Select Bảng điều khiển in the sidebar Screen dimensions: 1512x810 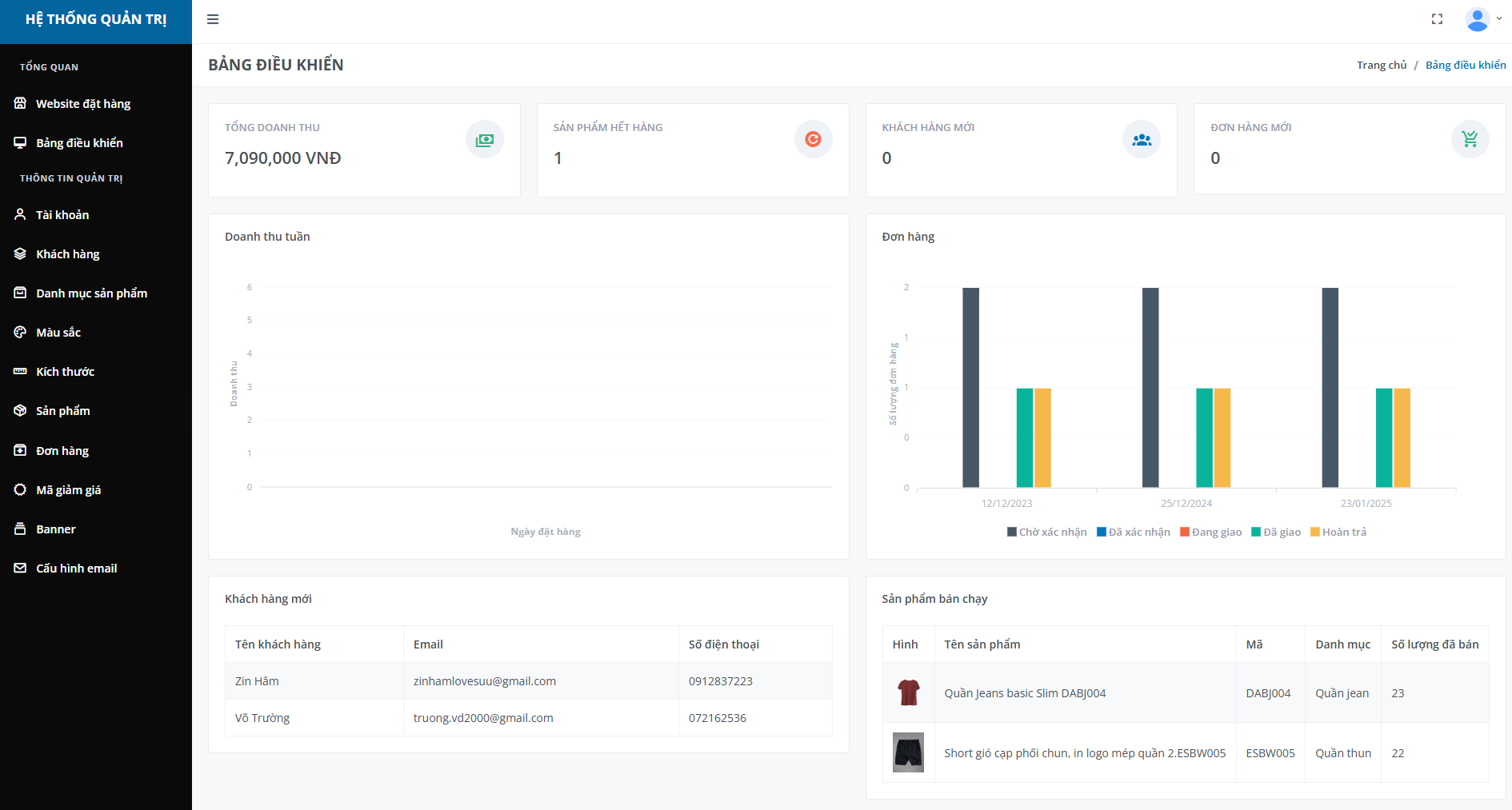coord(79,143)
